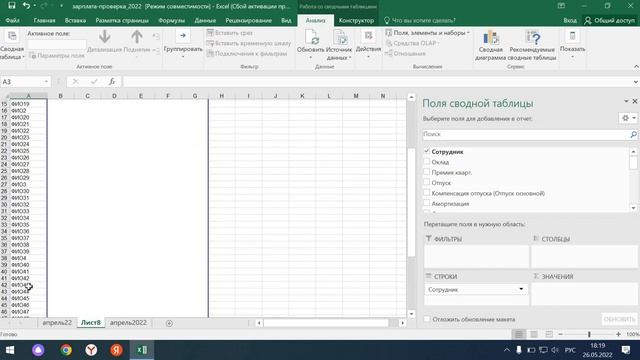
Task: Switch to the Конструктор tab
Action: (x=356, y=20)
